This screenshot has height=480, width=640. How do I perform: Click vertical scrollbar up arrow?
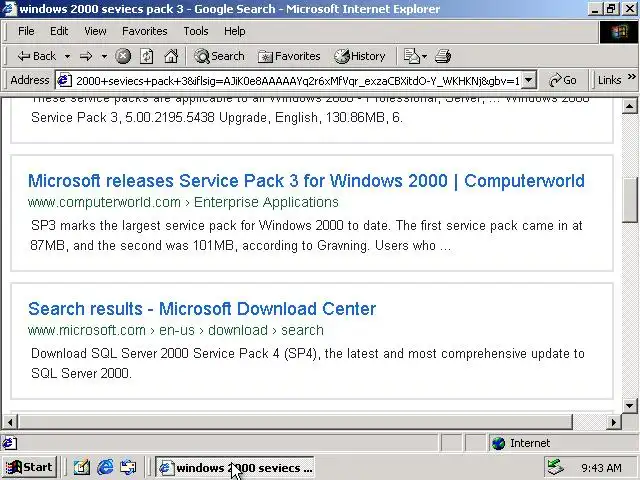point(629,107)
